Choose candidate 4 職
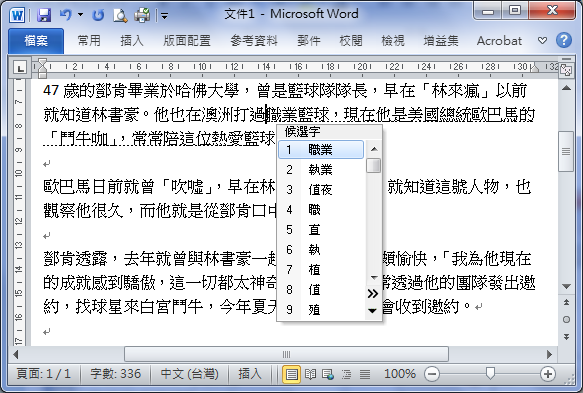Viewport: 583px width, 393px height. [x=321, y=210]
